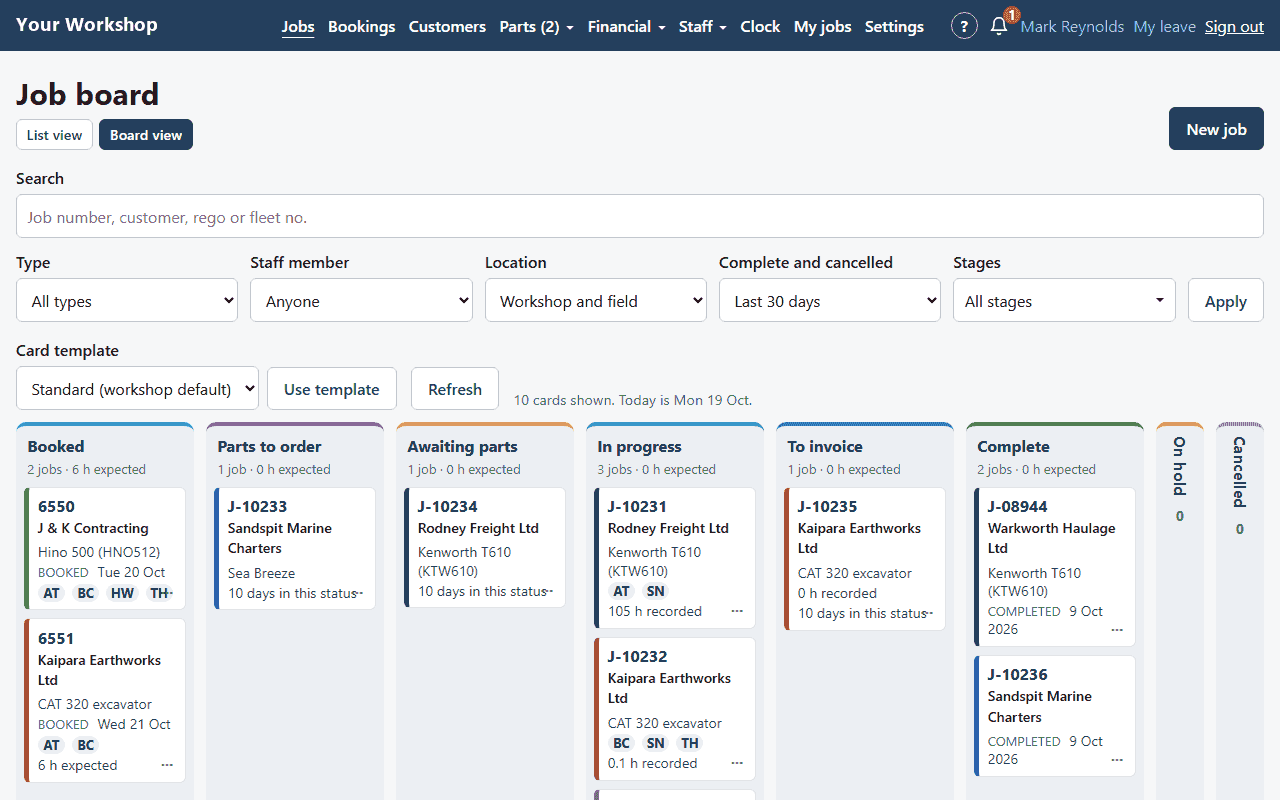Click the Awaiting parts column header
This screenshot has height=800, width=1280.
[463, 446]
